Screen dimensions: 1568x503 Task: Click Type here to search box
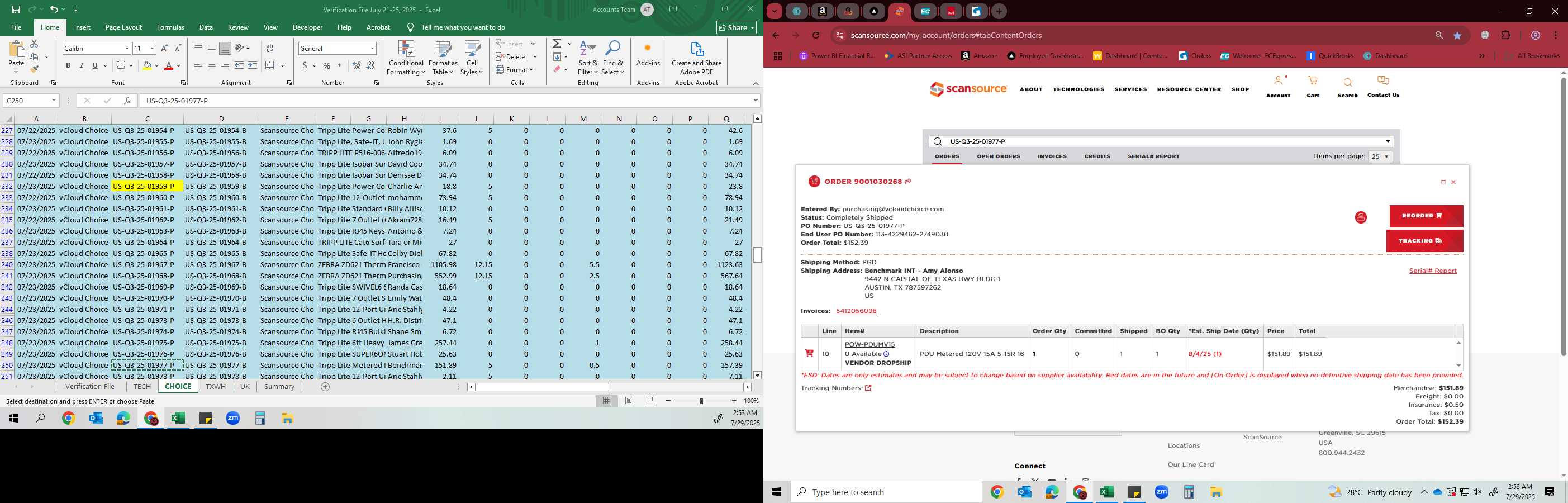(x=886, y=492)
